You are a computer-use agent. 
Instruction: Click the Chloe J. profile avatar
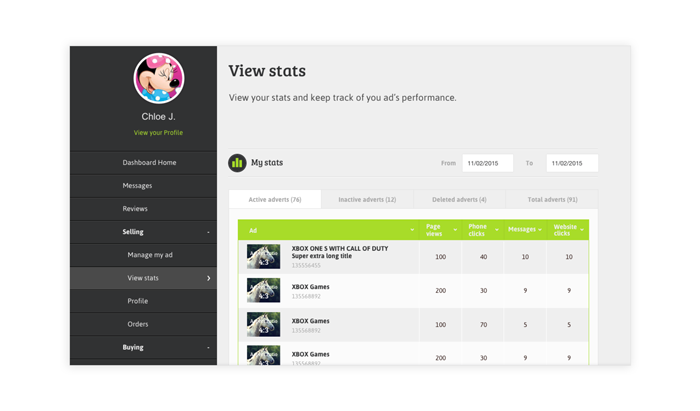[x=159, y=79]
